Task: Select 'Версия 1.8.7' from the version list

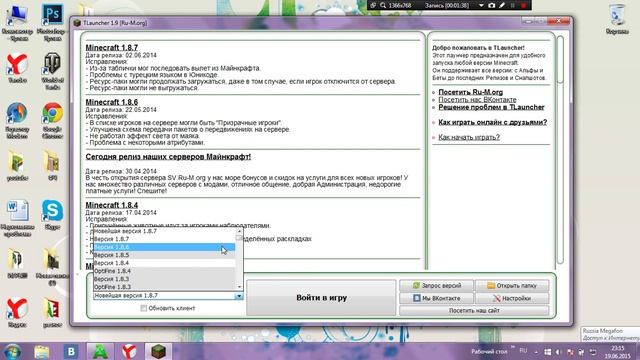Action: click(164, 239)
